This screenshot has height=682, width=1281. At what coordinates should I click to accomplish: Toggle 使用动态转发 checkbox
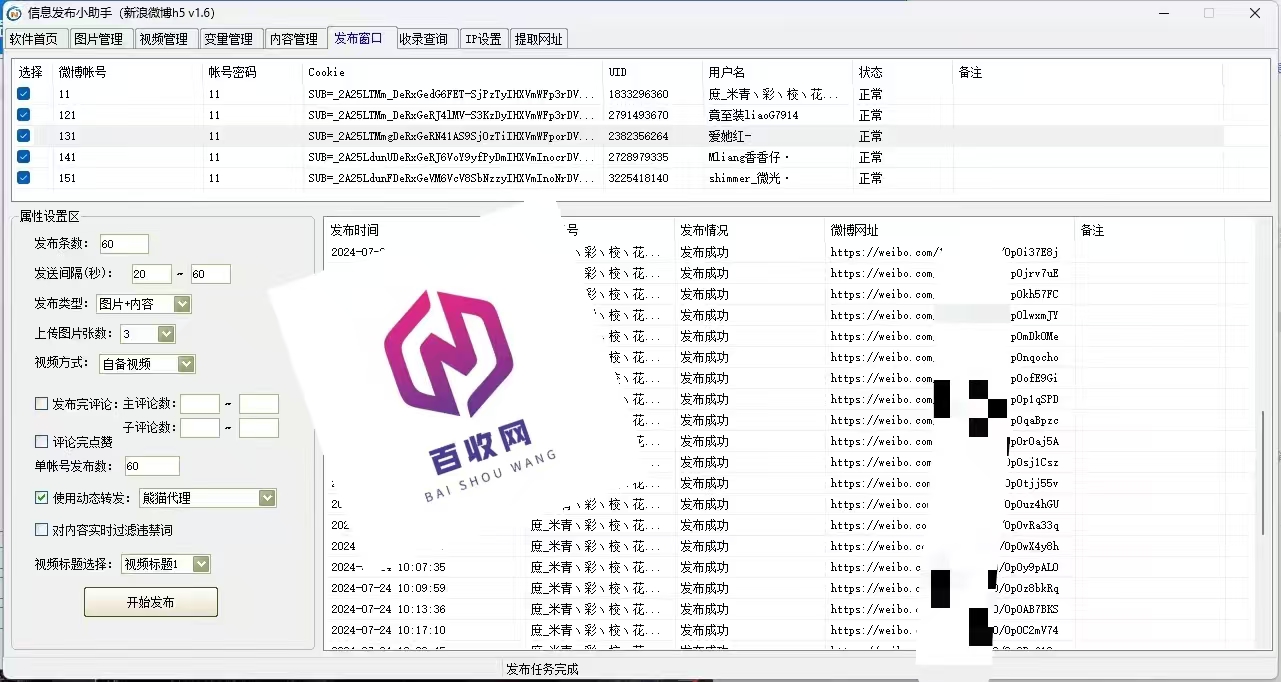click(41, 497)
